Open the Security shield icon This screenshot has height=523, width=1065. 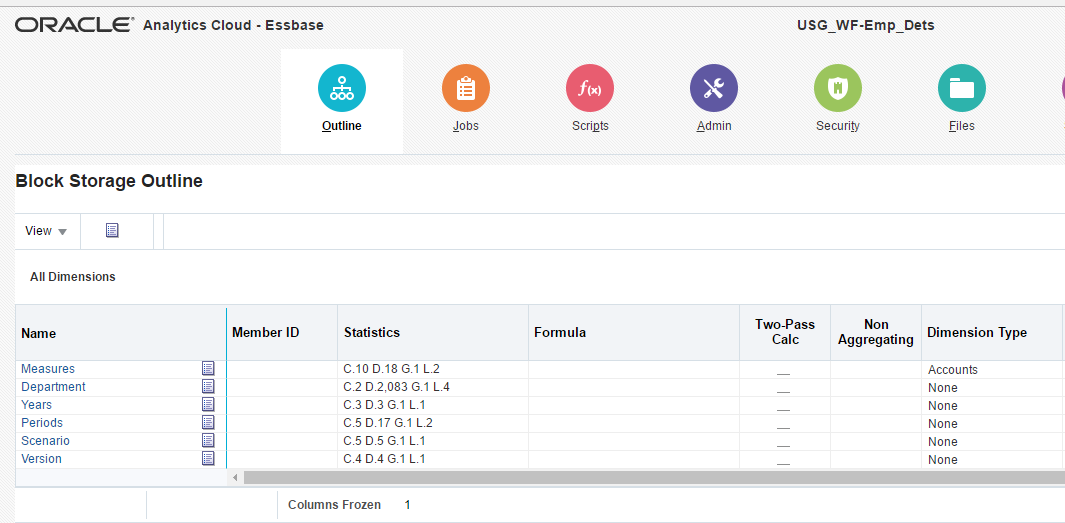click(x=838, y=89)
